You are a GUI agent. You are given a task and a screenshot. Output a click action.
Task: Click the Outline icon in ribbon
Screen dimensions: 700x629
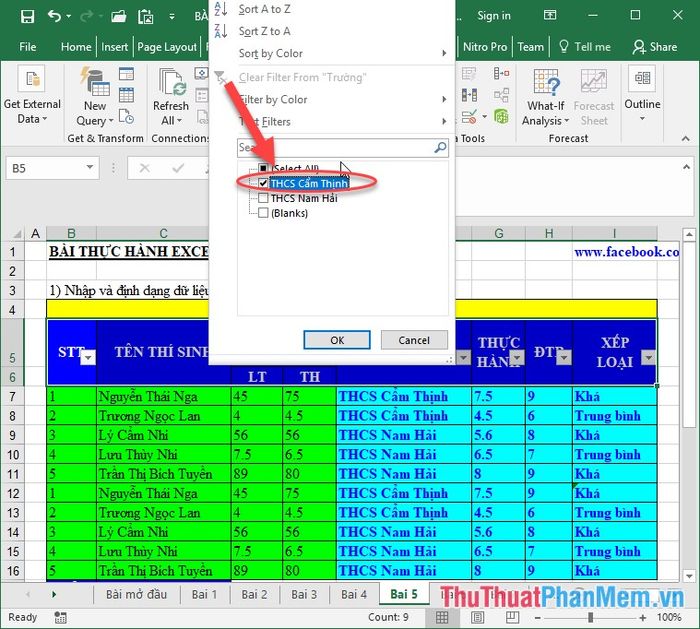(x=642, y=82)
